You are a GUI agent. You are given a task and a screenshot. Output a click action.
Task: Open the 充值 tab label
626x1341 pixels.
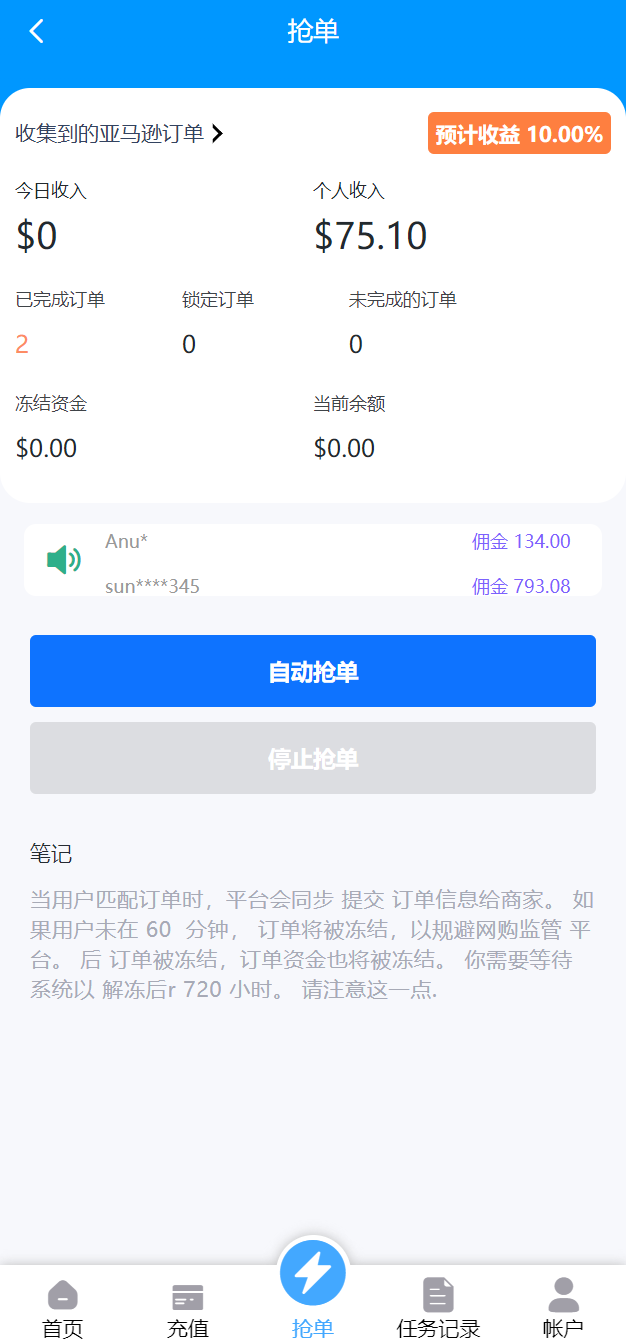pyautogui.click(x=188, y=1328)
